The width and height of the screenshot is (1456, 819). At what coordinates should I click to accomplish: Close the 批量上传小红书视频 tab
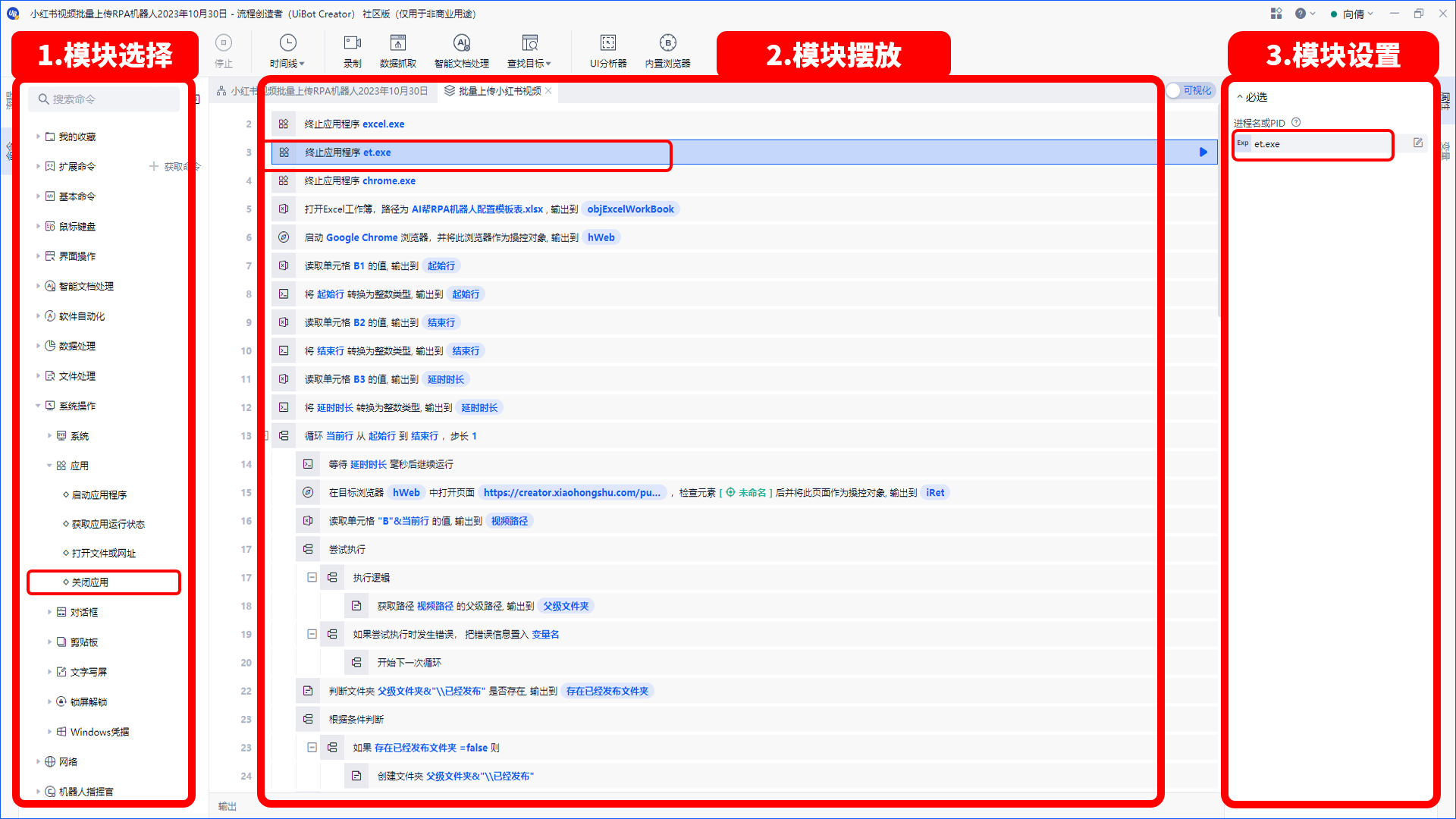click(x=548, y=91)
